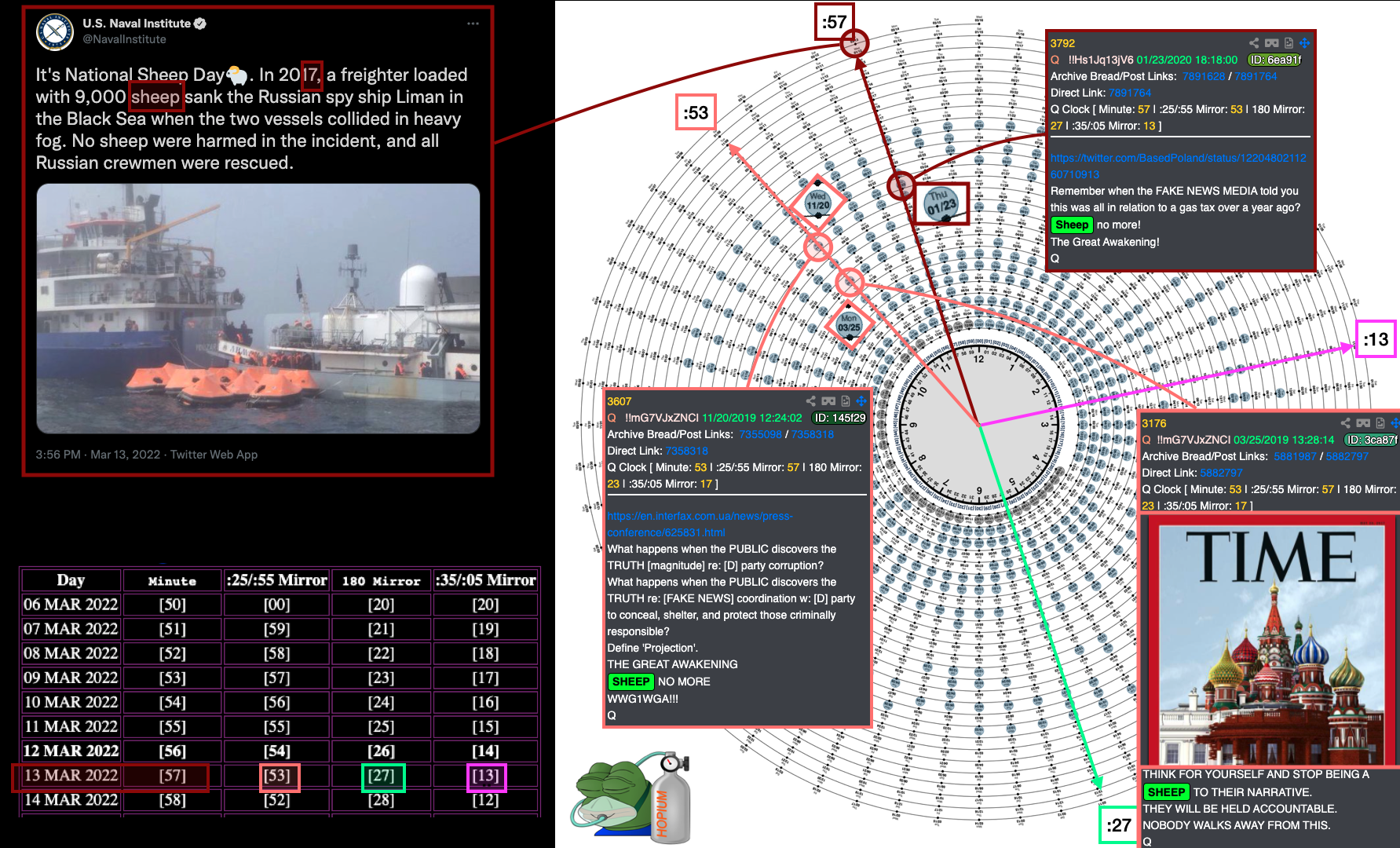1400x848 pixels.
Task: Click The Great Awakening! line in post 3792
Action: click(x=1105, y=242)
